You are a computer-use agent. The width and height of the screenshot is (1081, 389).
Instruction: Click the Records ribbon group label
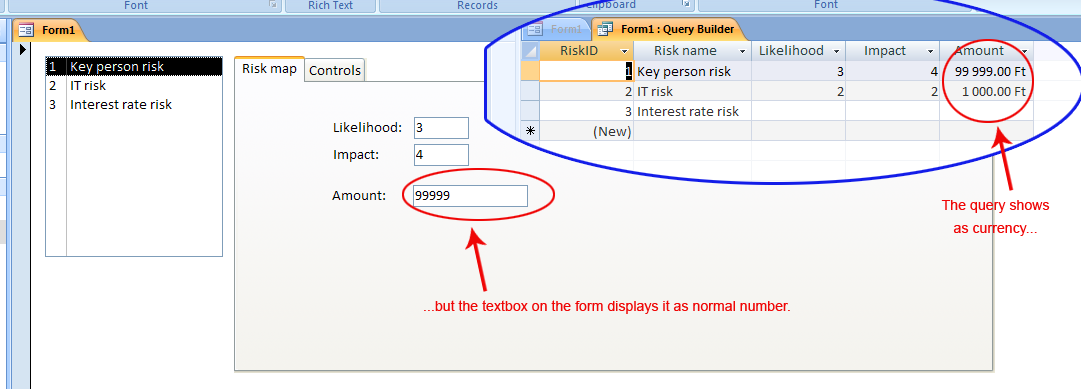[x=477, y=6]
